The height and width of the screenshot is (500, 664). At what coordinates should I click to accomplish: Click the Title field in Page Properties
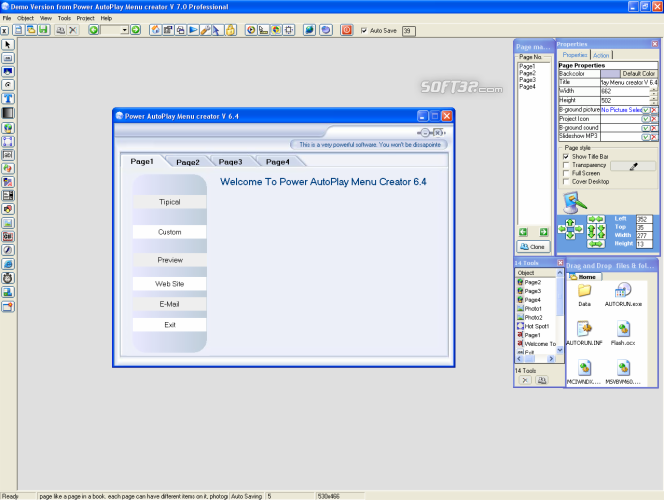click(x=629, y=83)
